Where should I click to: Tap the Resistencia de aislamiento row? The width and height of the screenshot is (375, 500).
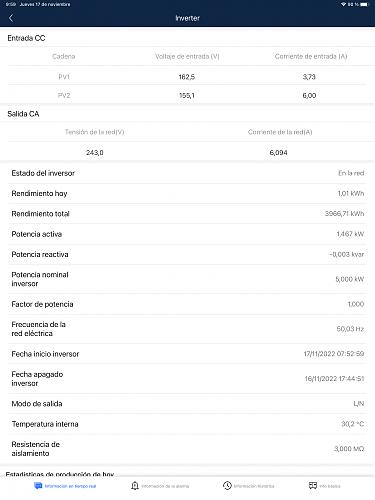187,449
